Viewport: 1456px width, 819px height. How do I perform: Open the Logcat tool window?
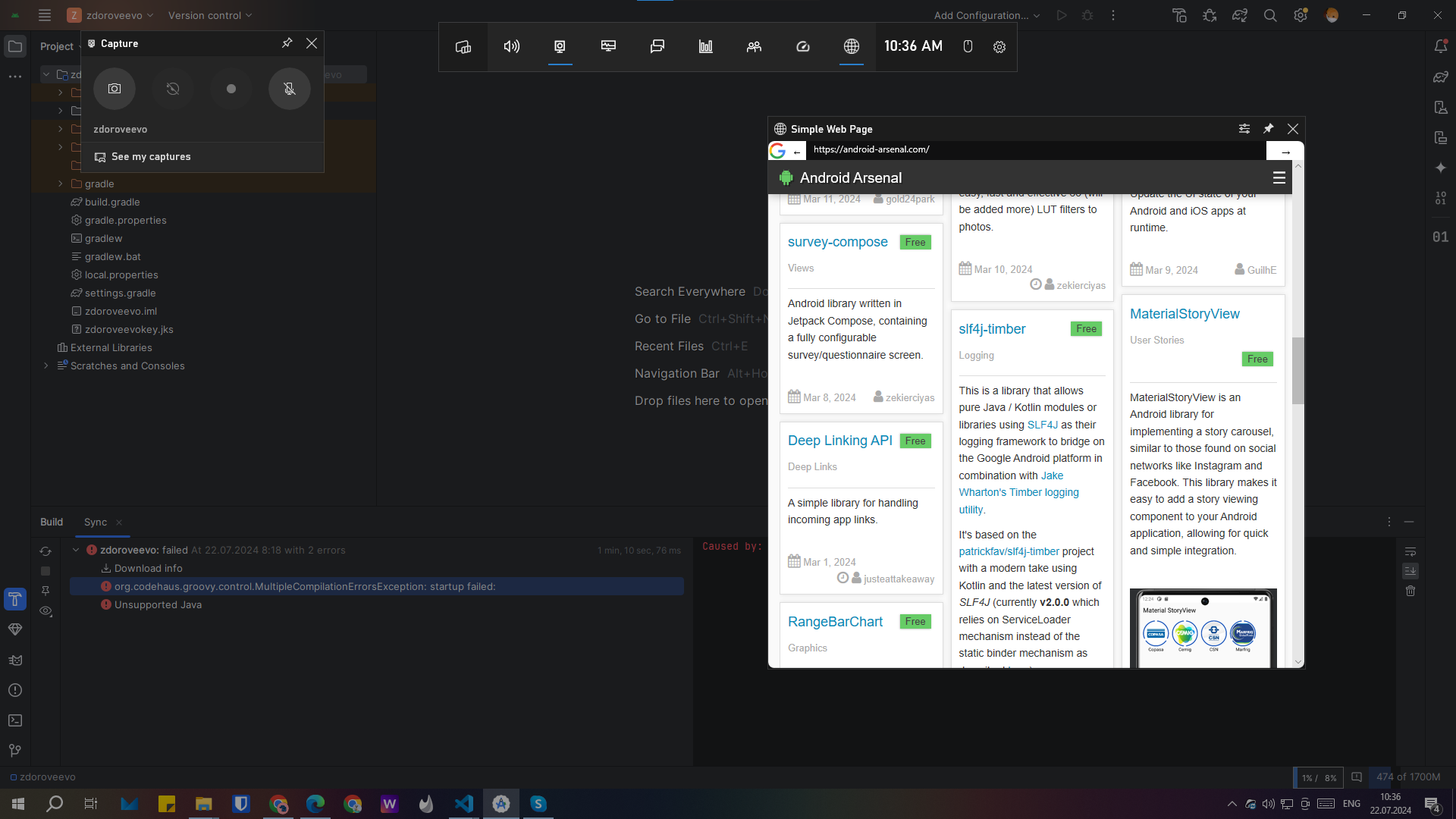pos(15,660)
